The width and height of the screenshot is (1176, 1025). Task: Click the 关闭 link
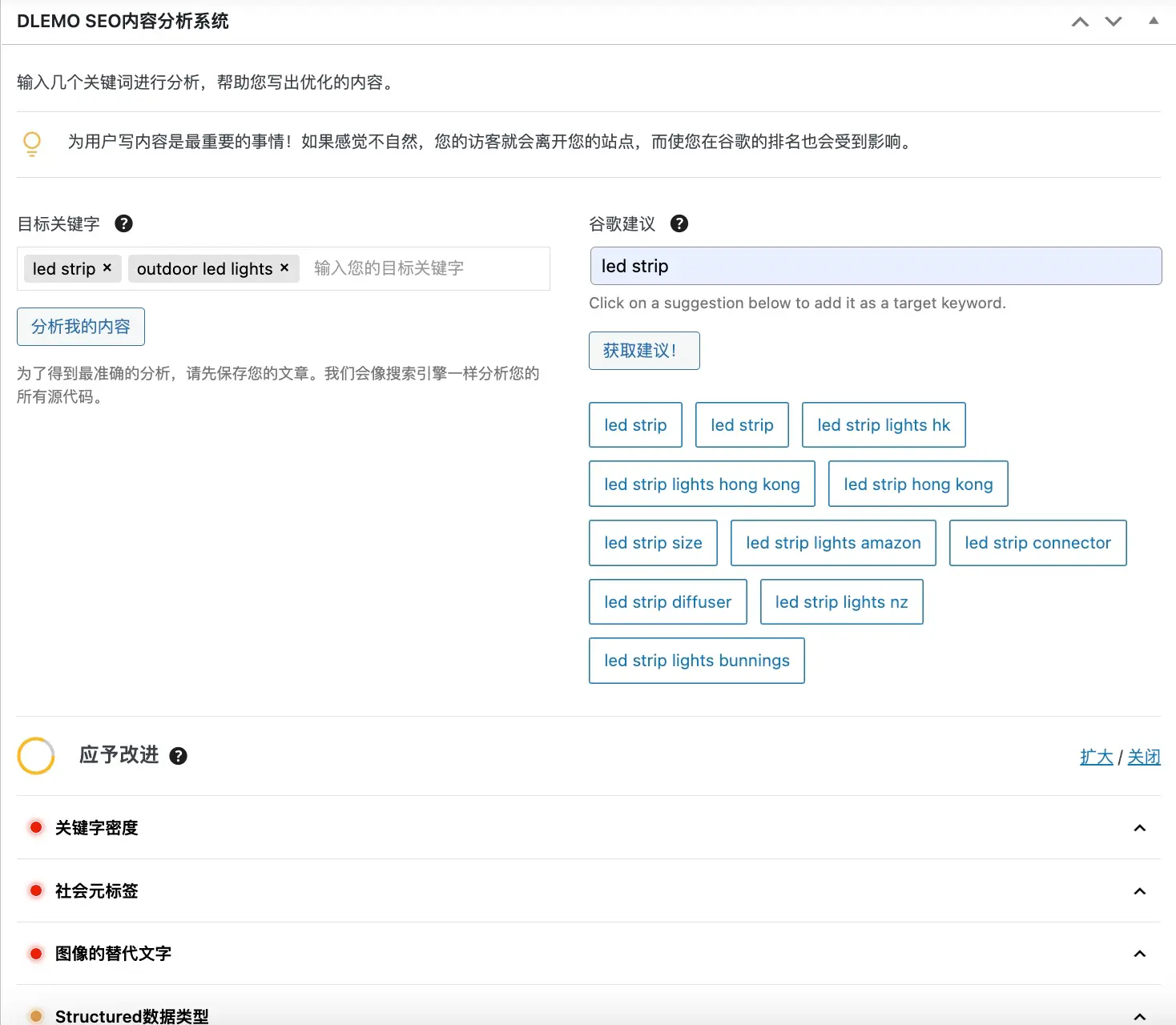click(1144, 757)
